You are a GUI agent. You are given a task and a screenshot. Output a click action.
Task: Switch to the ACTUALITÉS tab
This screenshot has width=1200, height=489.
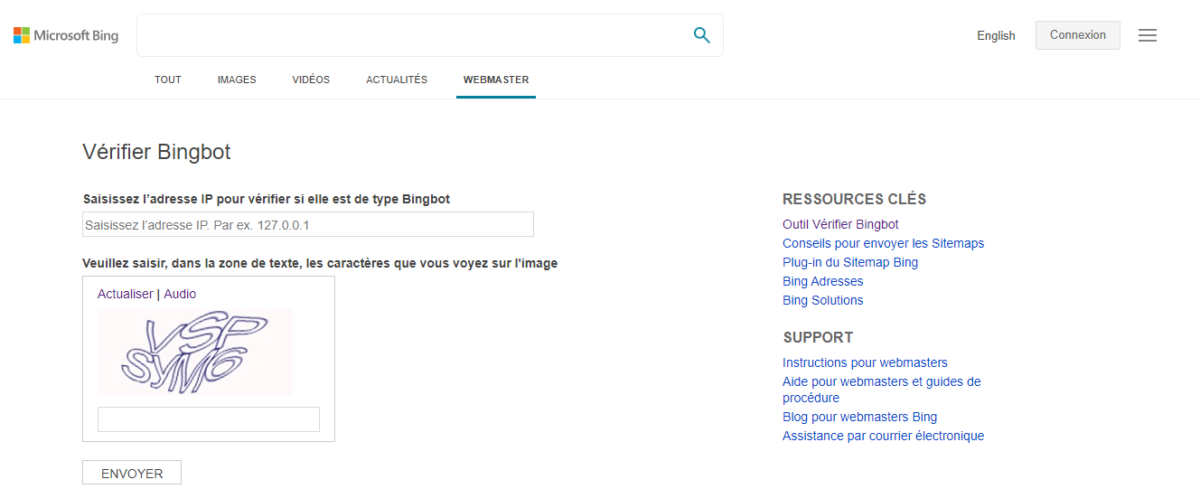click(x=397, y=80)
